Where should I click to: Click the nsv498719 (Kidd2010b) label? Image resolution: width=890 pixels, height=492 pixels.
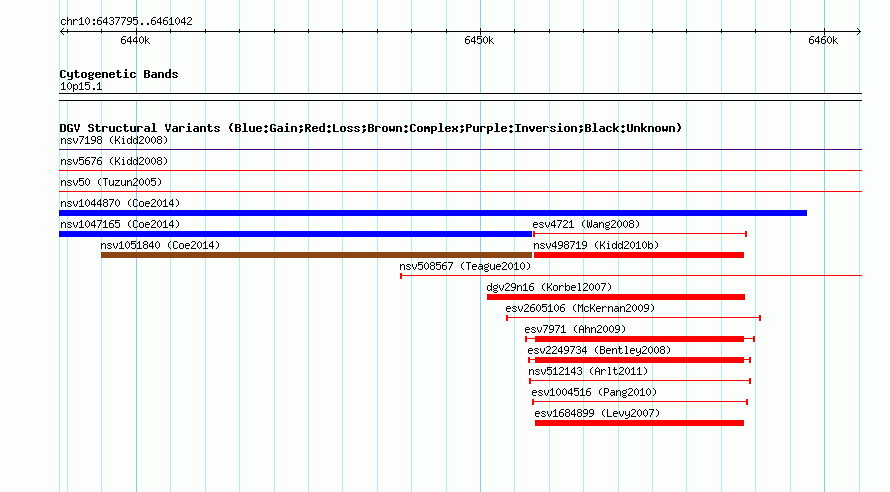pyautogui.click(x=596, y=245)
